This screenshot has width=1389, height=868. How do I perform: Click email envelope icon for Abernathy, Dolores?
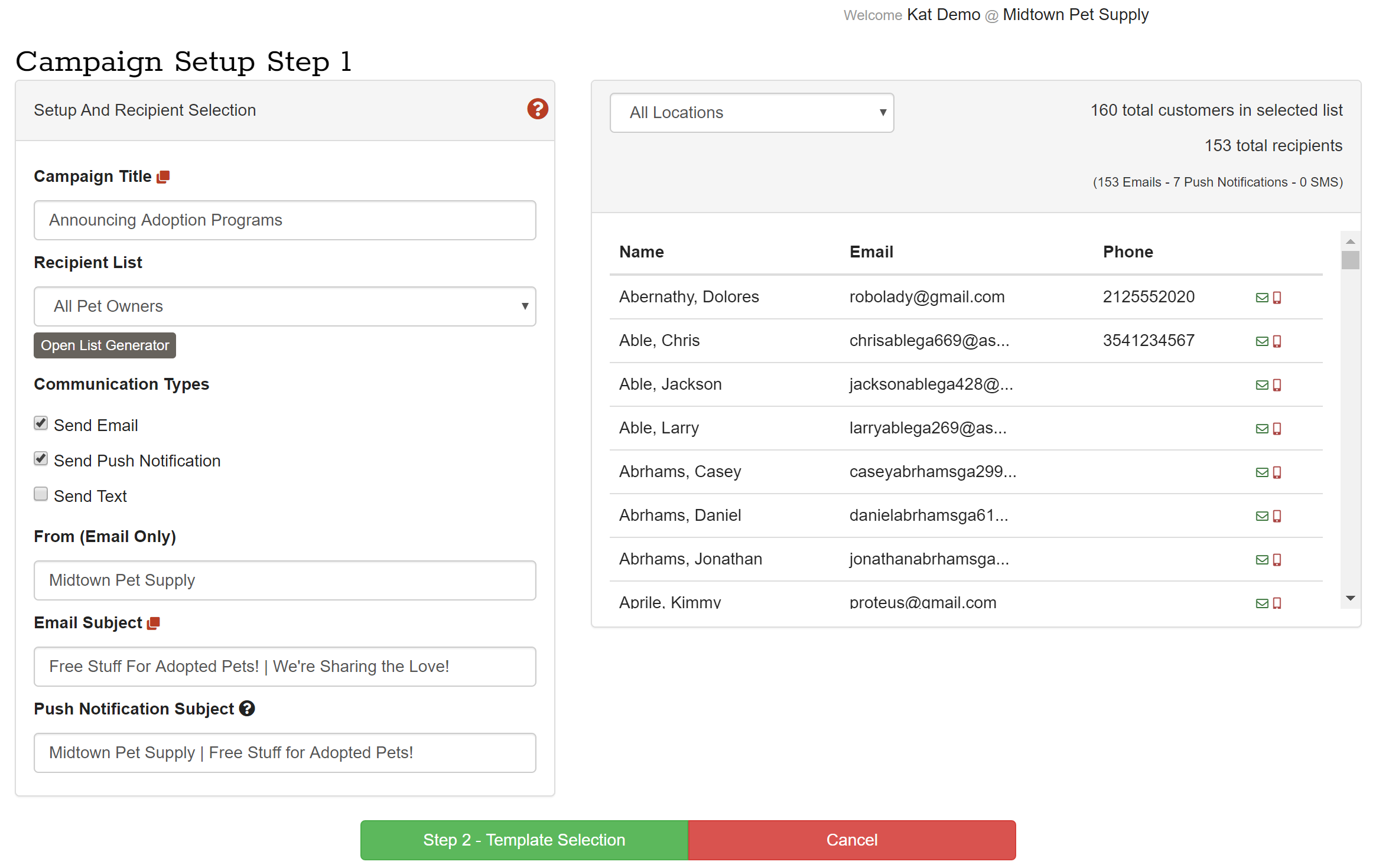(x=1261, y=298)
